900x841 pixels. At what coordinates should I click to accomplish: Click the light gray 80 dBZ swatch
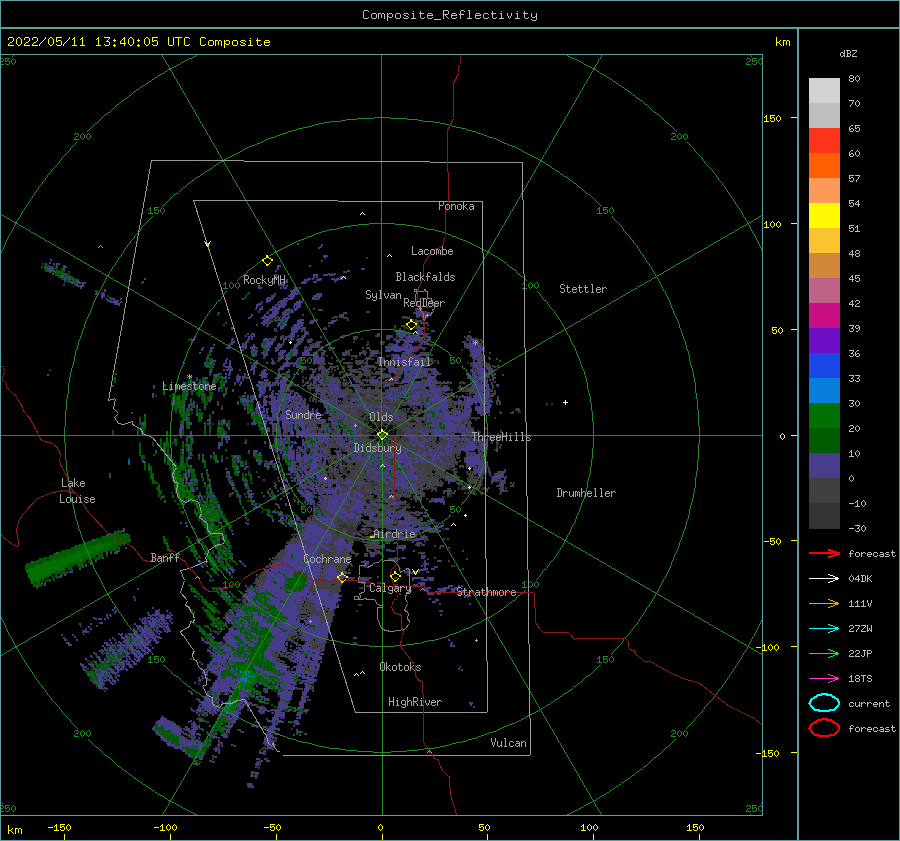click(x=824, y=90)
